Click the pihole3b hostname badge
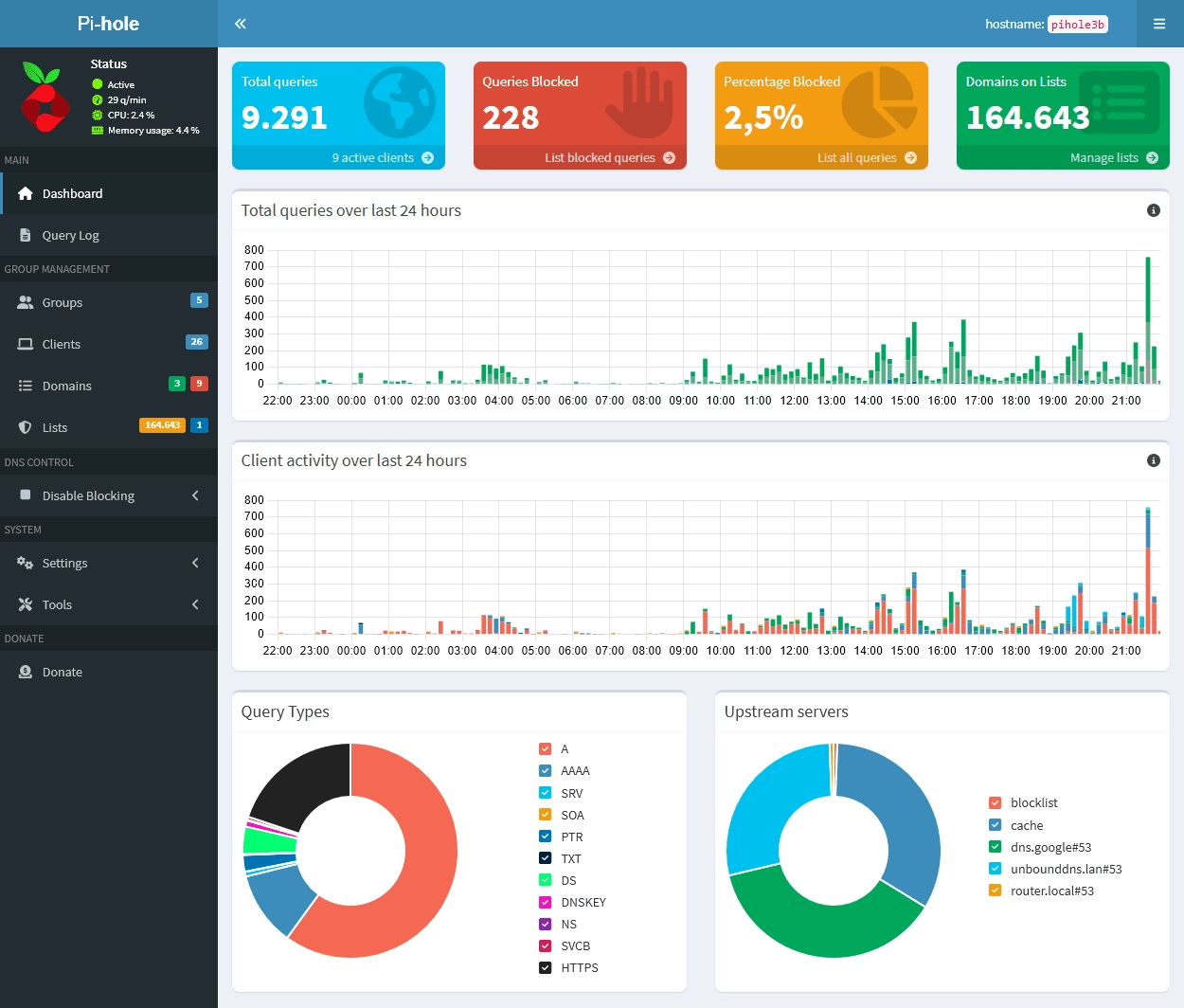 pos(1078,24)
